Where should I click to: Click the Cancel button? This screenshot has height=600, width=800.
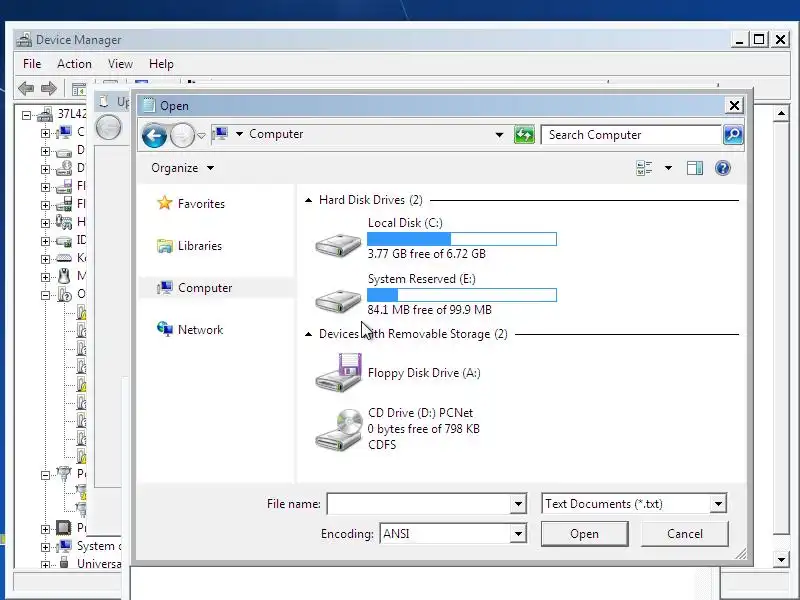[x=685, y=534]
